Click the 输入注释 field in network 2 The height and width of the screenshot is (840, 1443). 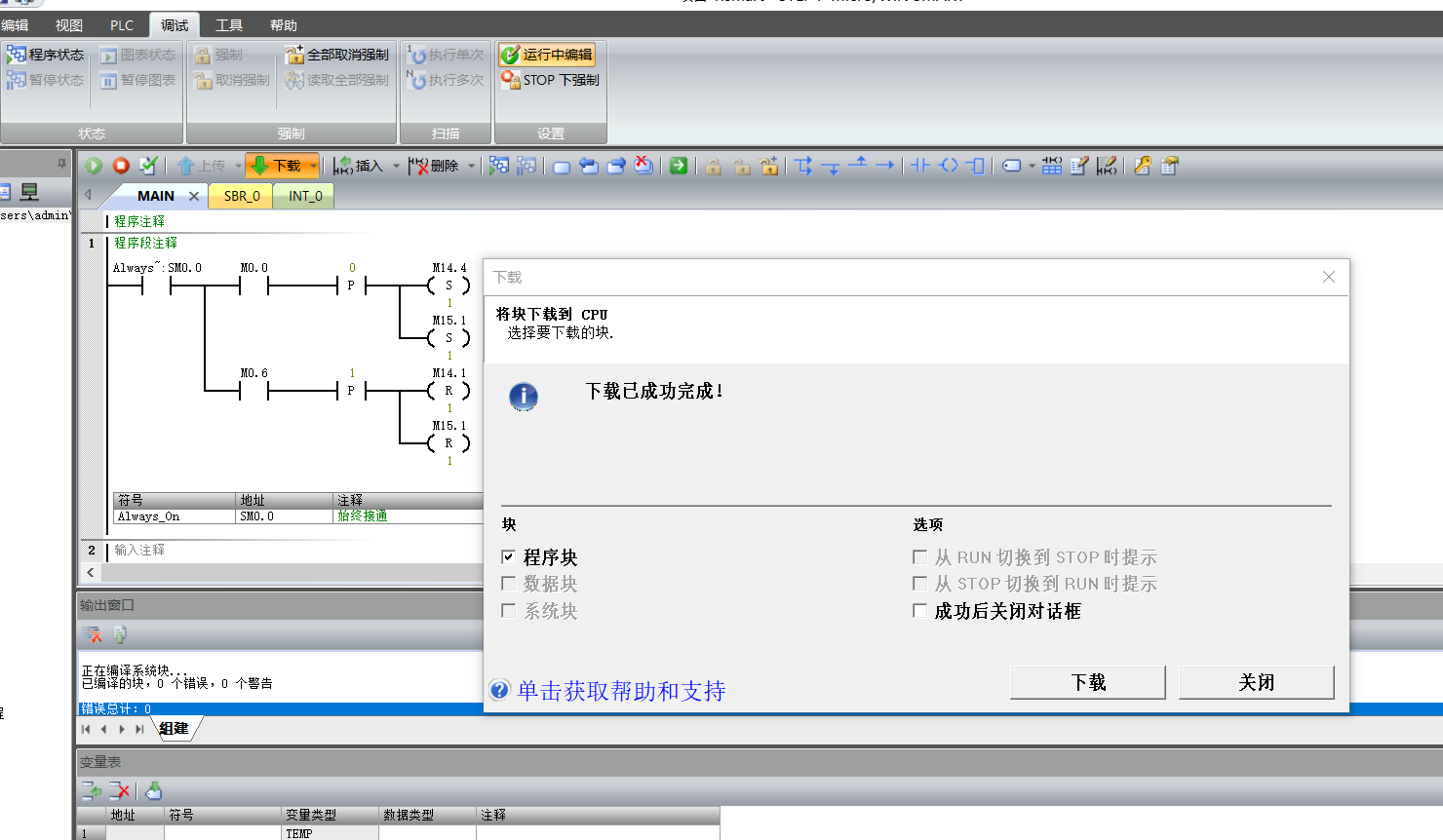coord(139,550)
